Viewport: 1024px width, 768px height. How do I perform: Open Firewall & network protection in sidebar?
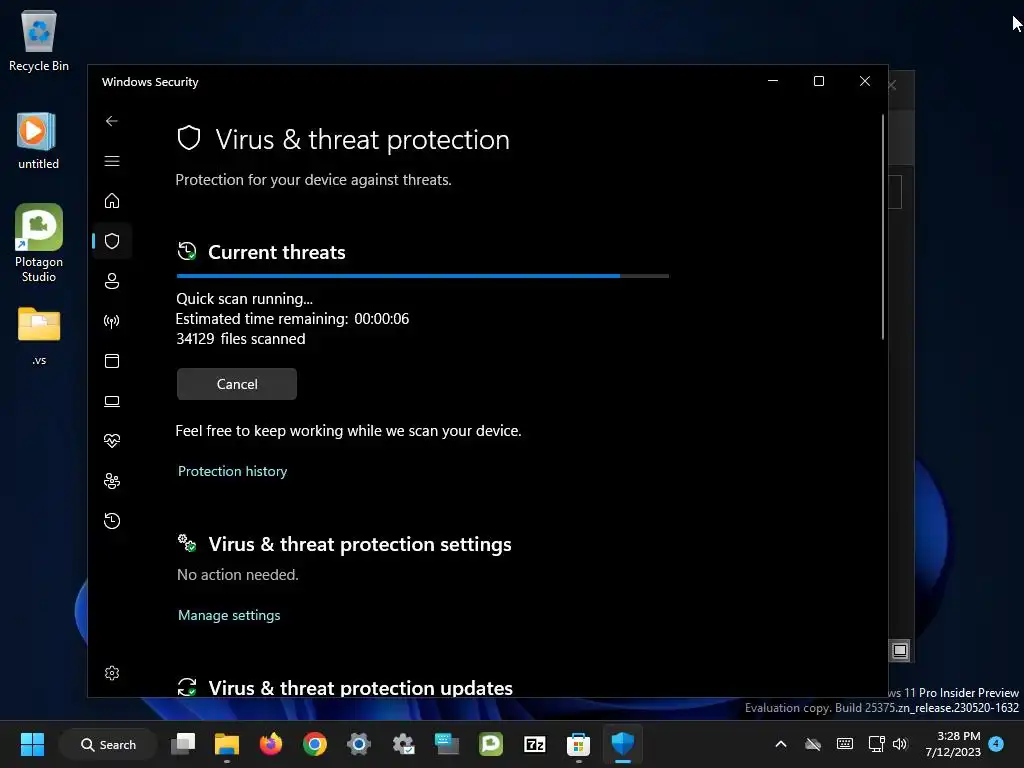112,321
